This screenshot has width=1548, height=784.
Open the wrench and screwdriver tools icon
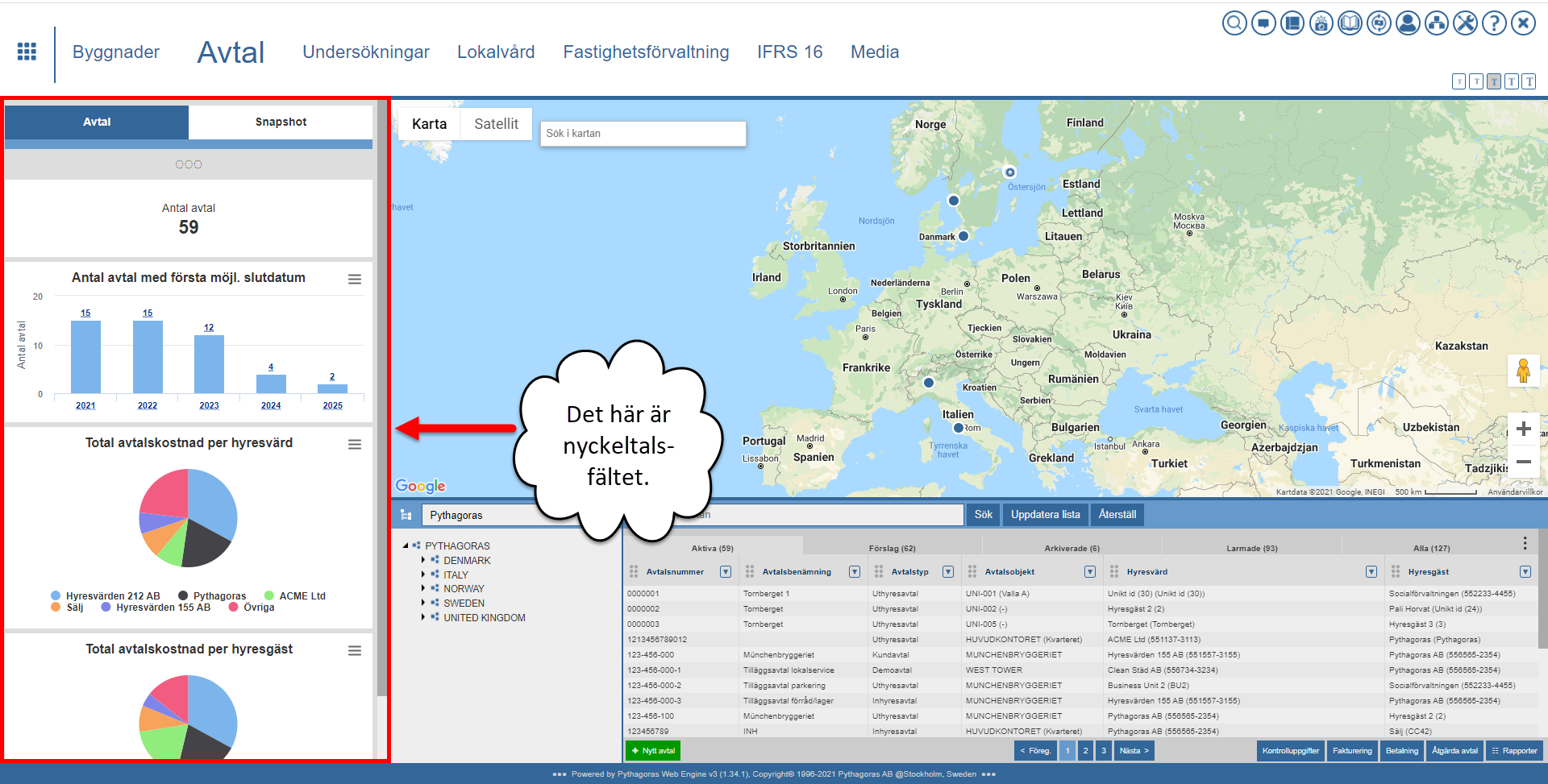(1466, 23)
